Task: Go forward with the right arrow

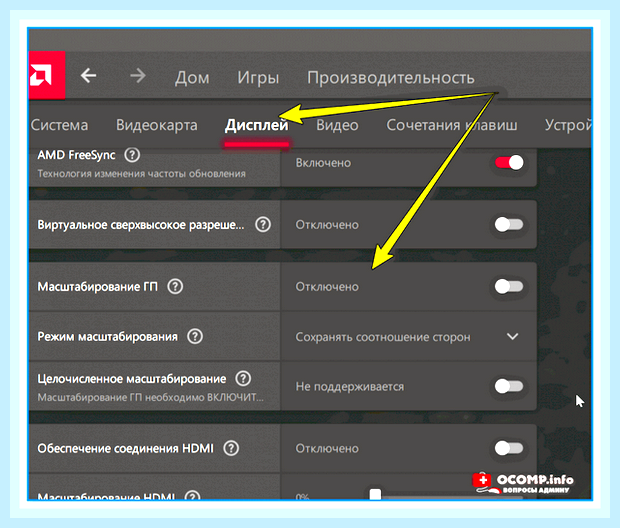Action: point(138,75)
